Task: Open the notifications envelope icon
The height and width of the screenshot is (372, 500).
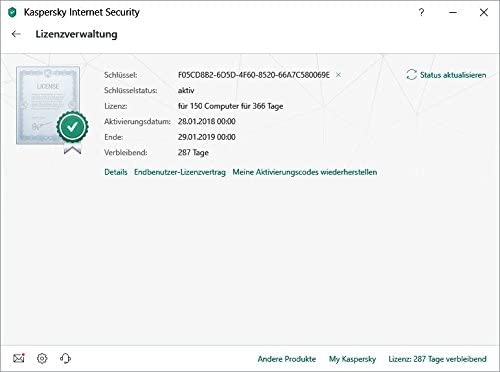Action: [19, 358]
